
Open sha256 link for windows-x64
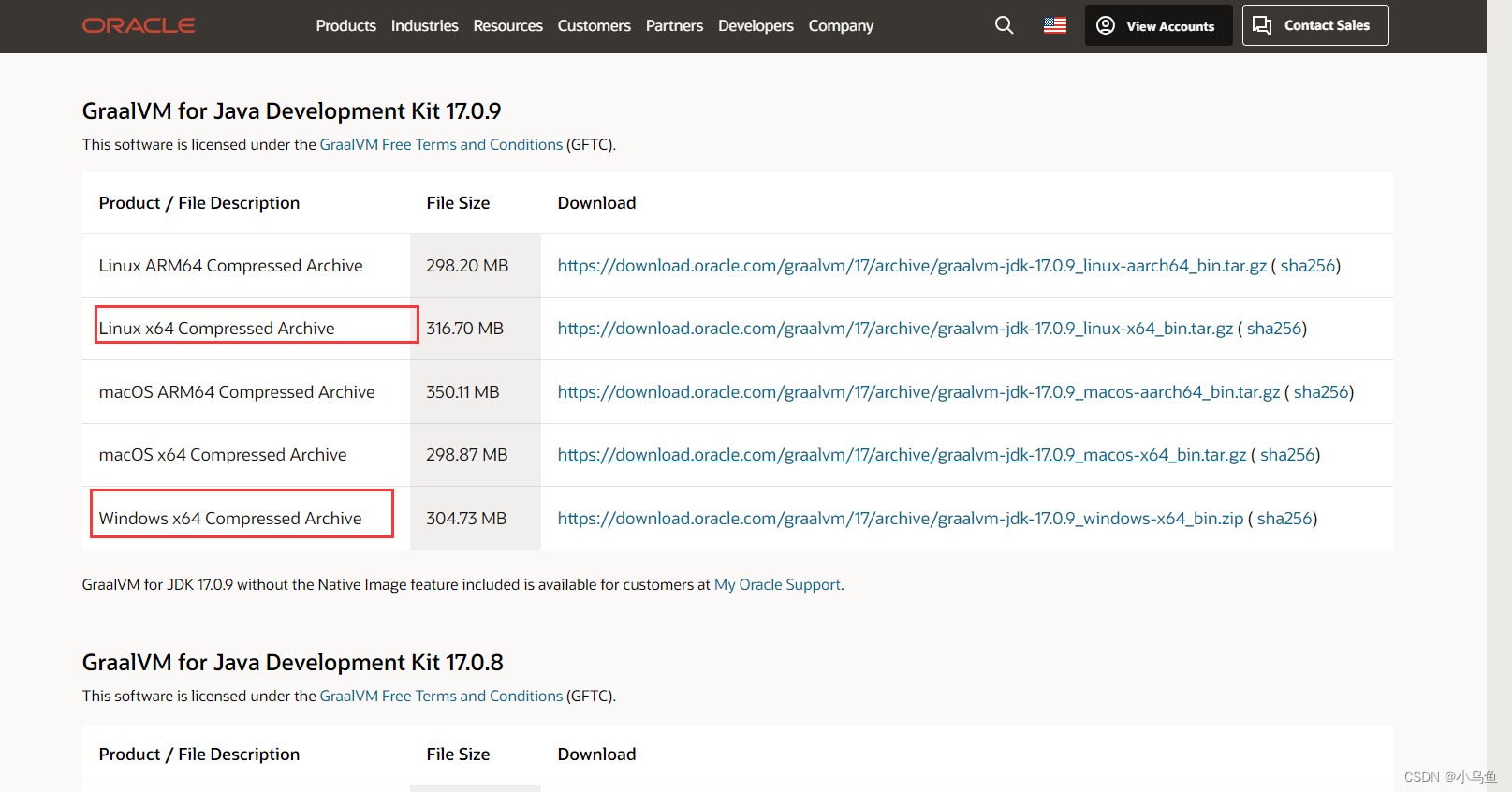point(1284,519)
